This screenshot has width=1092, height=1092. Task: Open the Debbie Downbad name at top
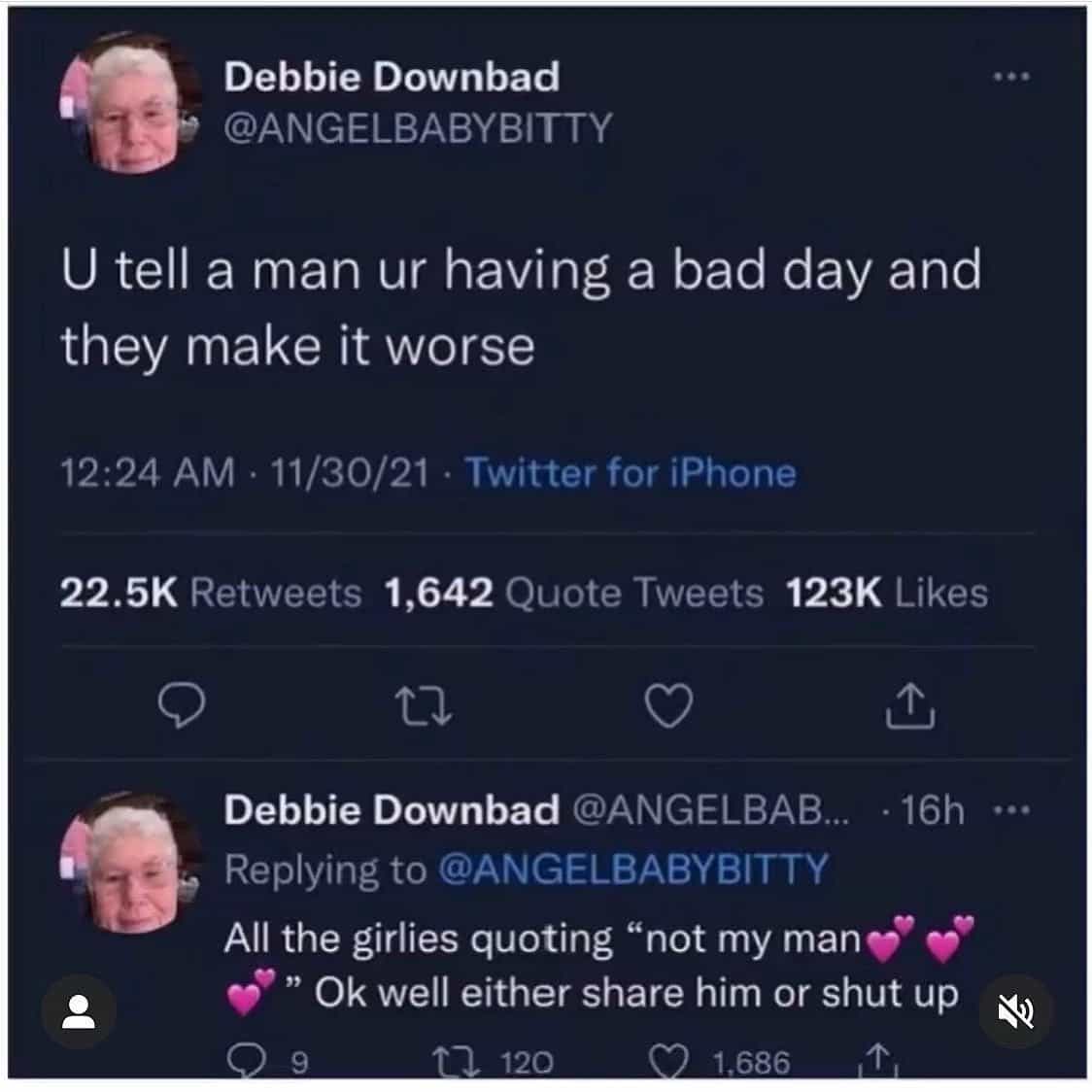pos(392,76)
